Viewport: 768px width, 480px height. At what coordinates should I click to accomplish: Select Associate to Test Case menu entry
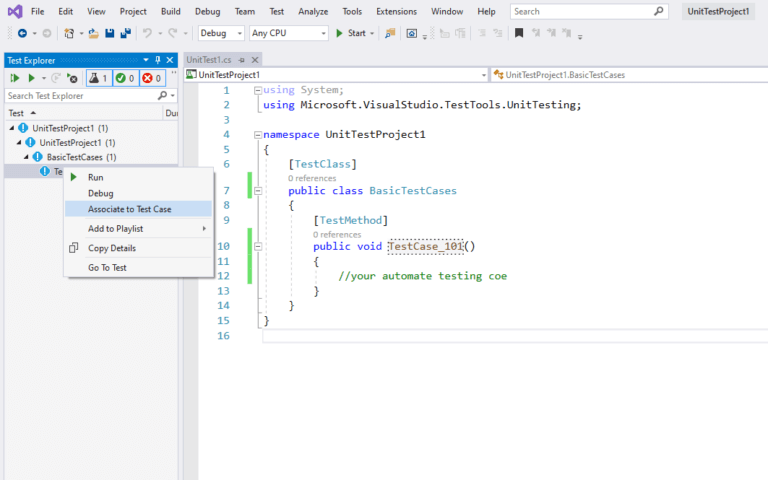pyautogui.click(x=138, y=209)
